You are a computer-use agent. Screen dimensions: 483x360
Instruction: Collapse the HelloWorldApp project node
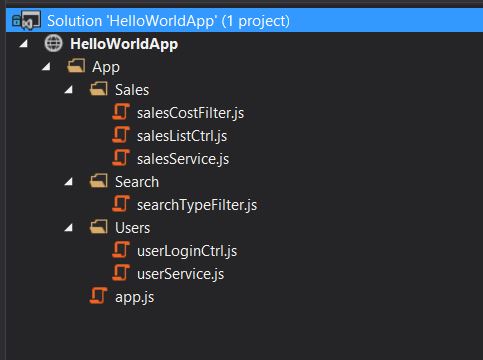pos(24,44)
